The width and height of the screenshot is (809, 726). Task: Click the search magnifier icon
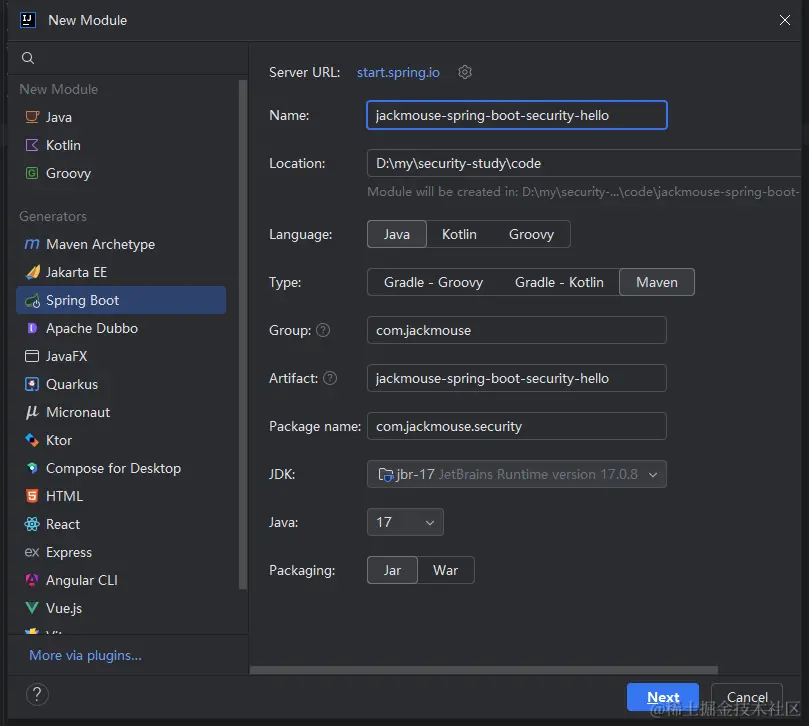[x=28, y=58]
